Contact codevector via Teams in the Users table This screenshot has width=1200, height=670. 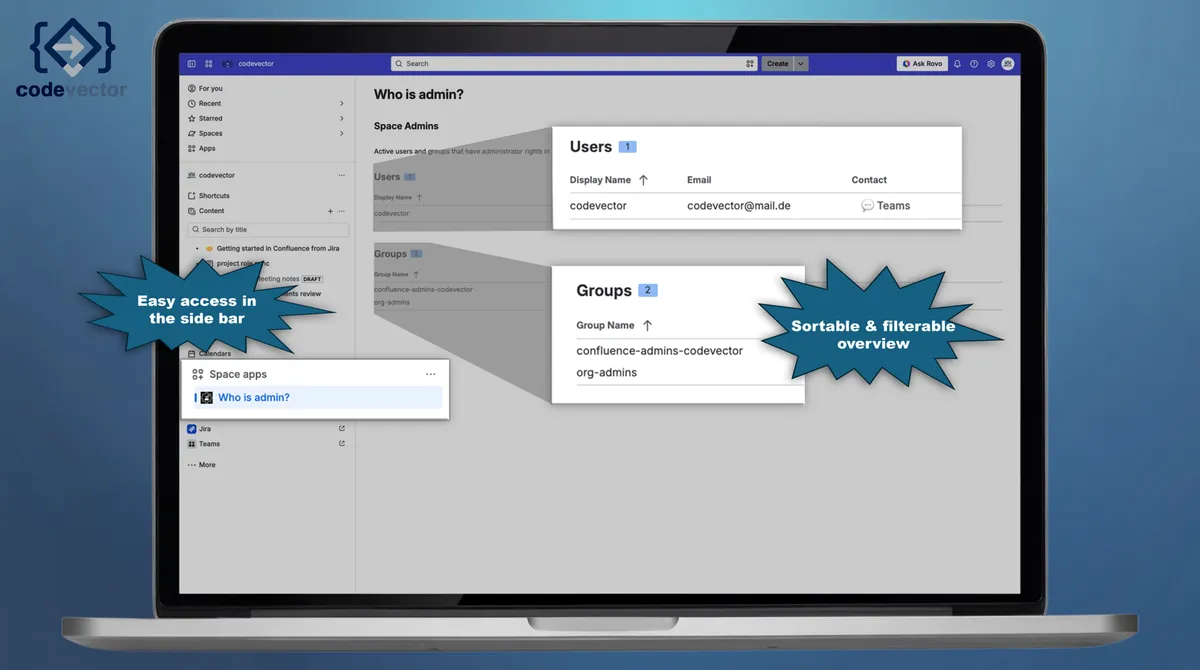[886, 205]
